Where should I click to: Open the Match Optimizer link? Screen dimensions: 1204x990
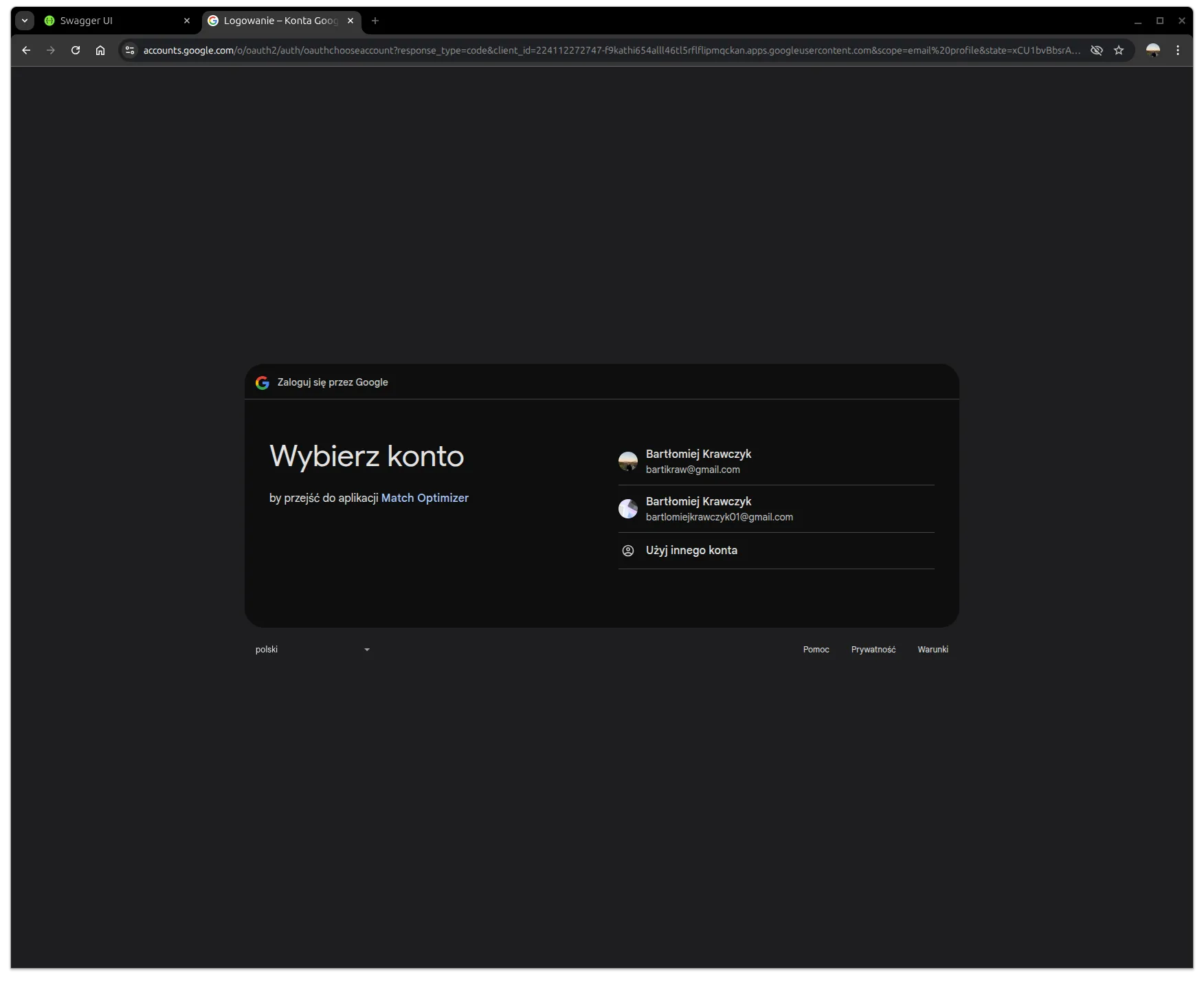[425, 497]
